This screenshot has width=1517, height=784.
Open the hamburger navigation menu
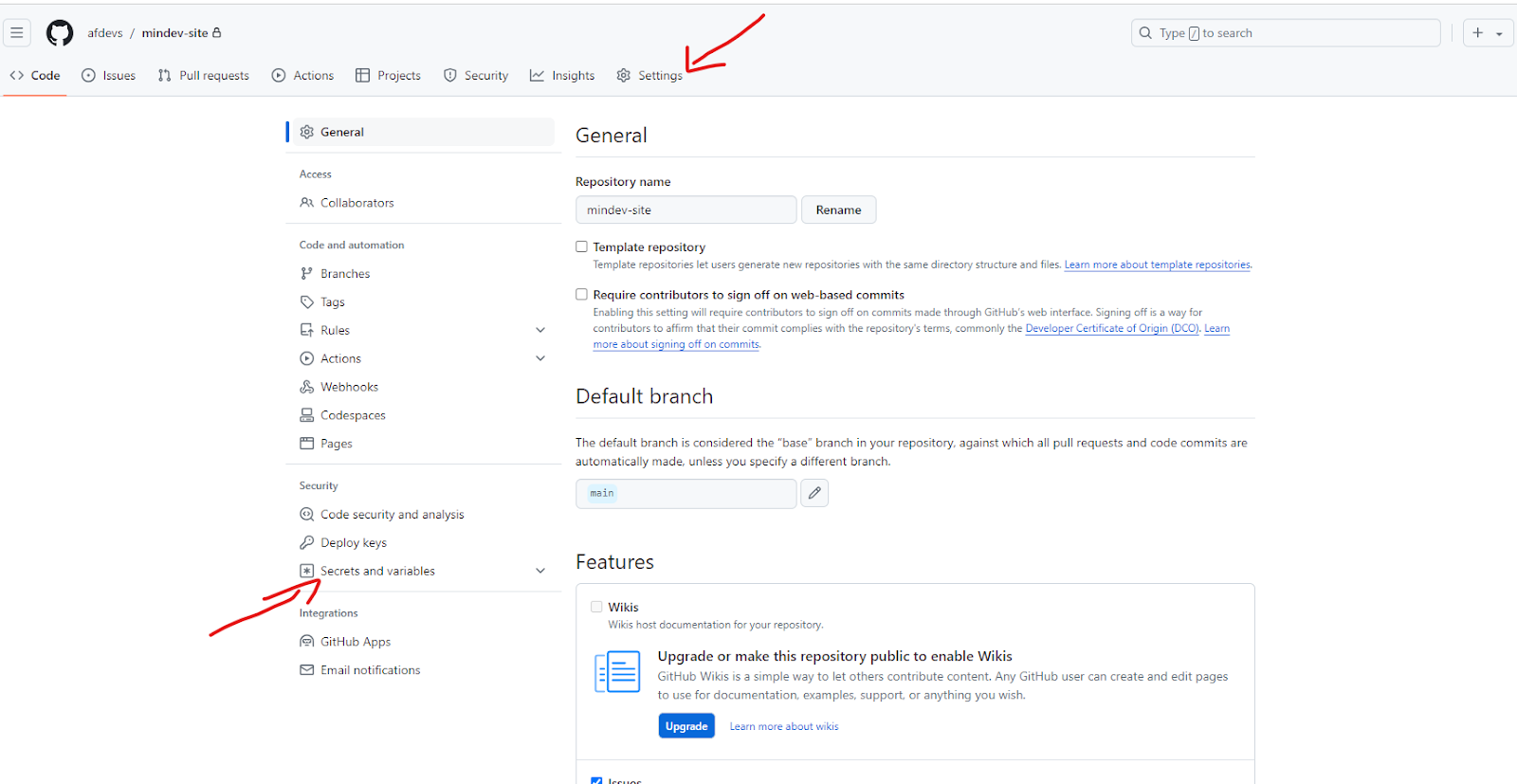point(17,32)
